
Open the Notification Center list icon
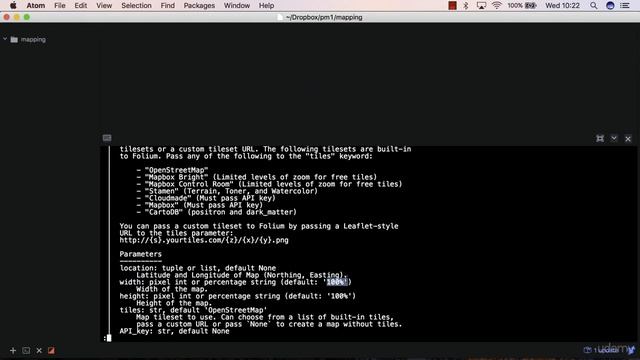tap(625, 6)
